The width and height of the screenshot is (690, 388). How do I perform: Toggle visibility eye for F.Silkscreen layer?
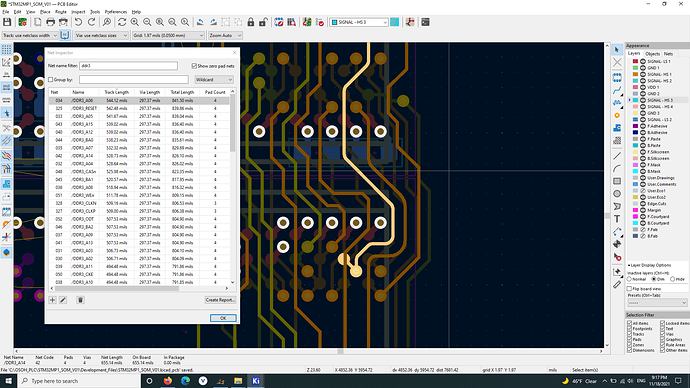click(643, 152)
